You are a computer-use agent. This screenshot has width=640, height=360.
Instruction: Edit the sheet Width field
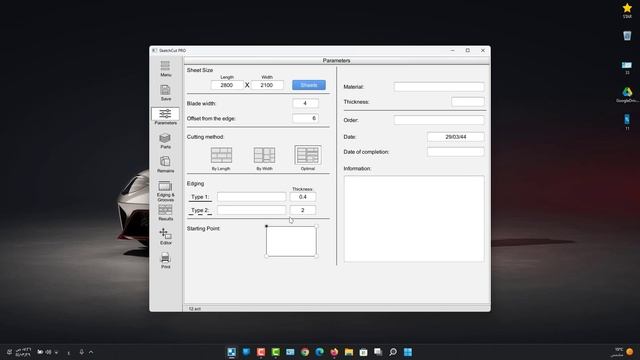[267, 85]
